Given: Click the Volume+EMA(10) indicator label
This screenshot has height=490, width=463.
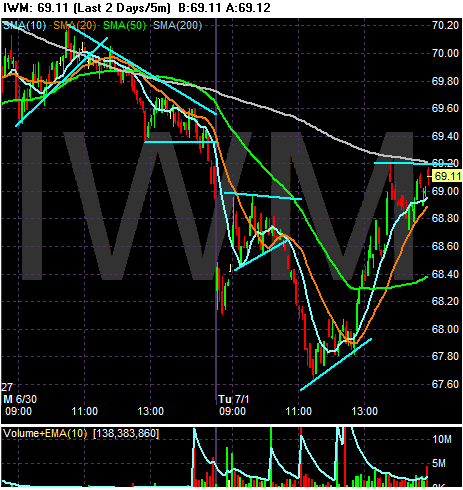Looking at the screenshot, I should 46,434.
